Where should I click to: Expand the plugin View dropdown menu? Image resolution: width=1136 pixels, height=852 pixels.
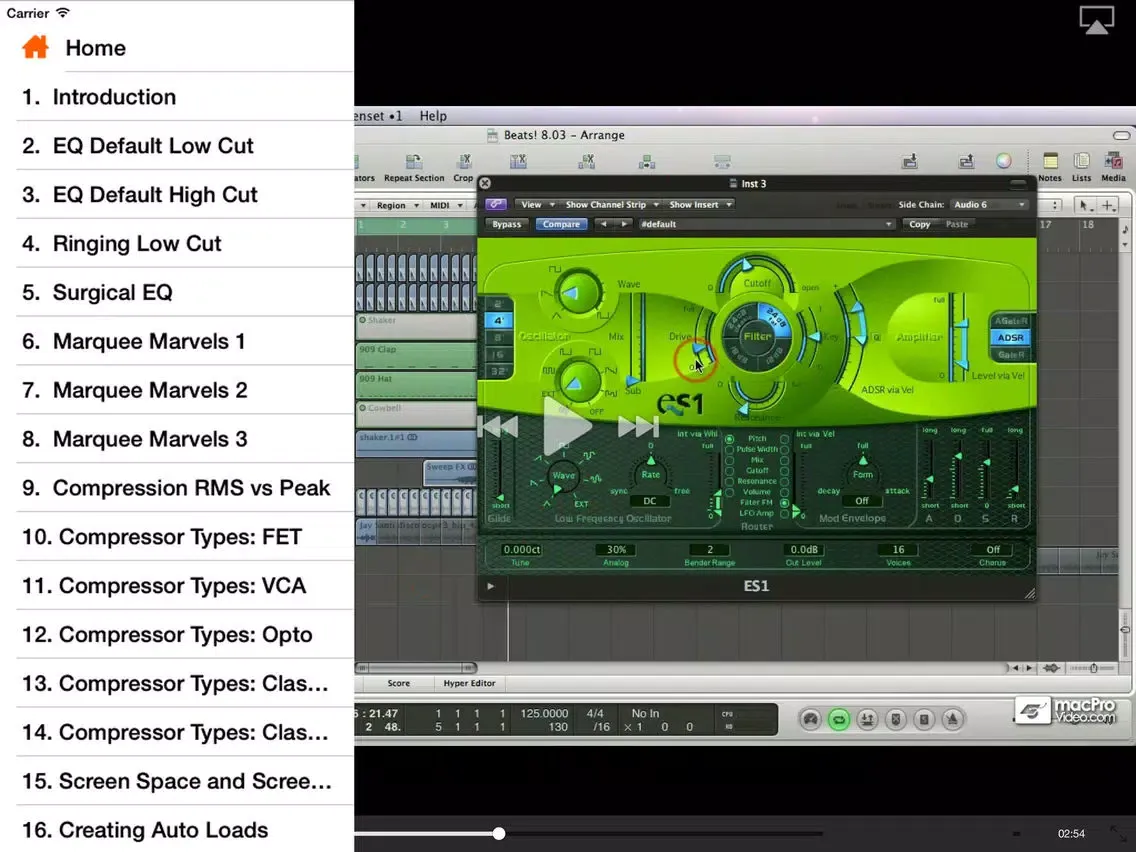pos(536,205)
